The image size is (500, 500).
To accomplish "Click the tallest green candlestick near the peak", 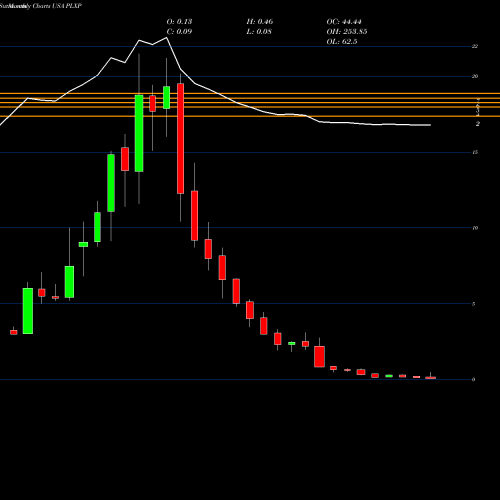I will [139, 133].
